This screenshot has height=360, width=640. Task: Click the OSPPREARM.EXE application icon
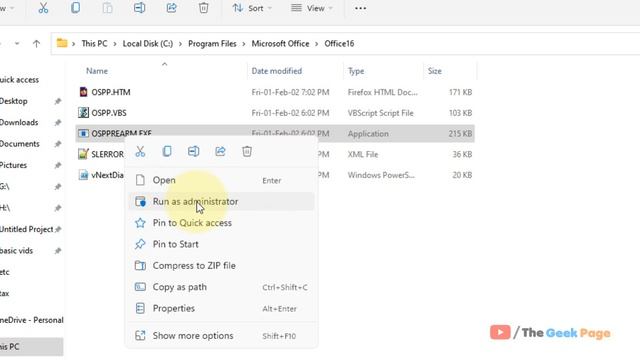pos(83,133)
